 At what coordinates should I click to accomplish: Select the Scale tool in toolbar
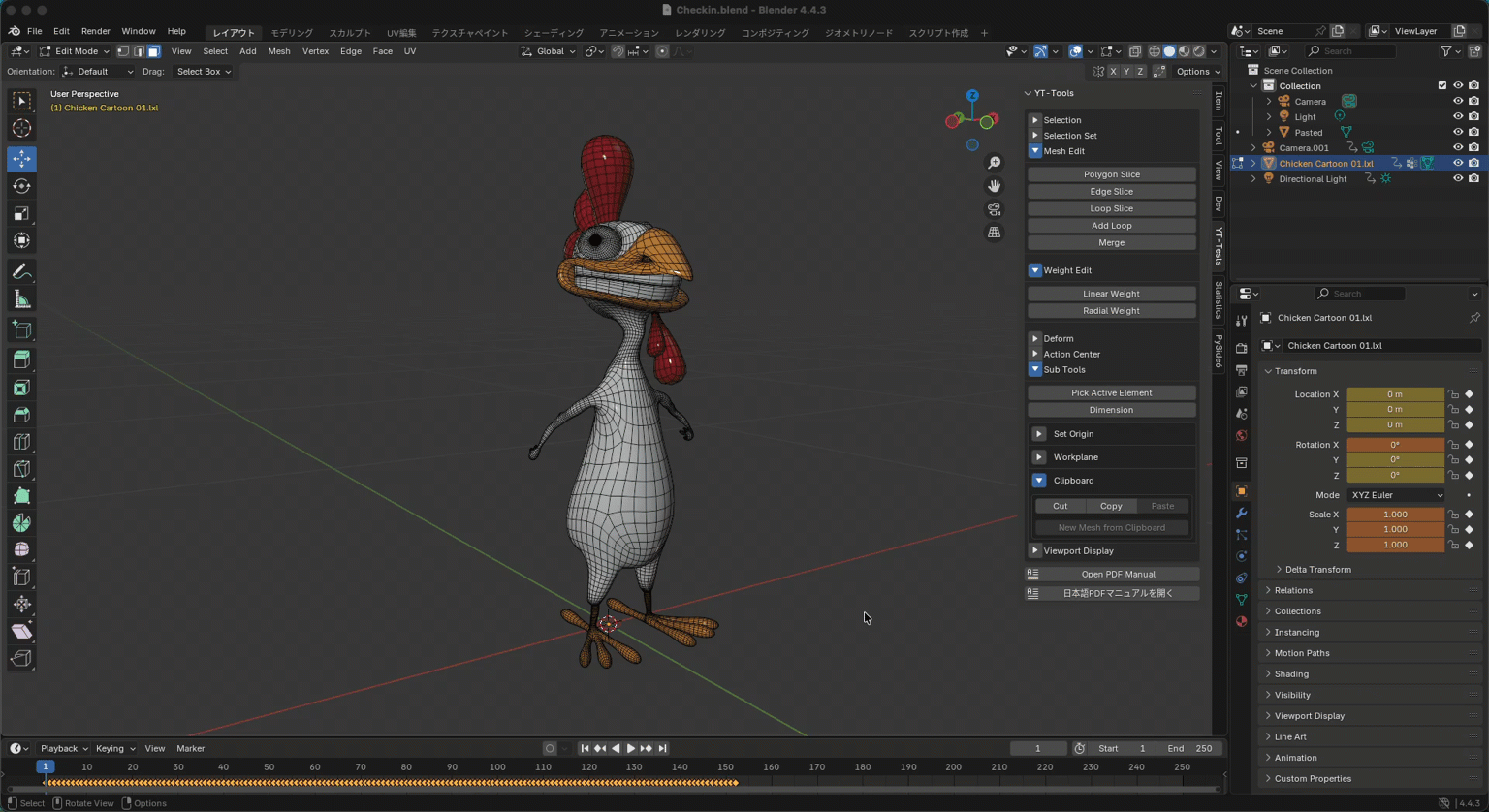(21, 213)
